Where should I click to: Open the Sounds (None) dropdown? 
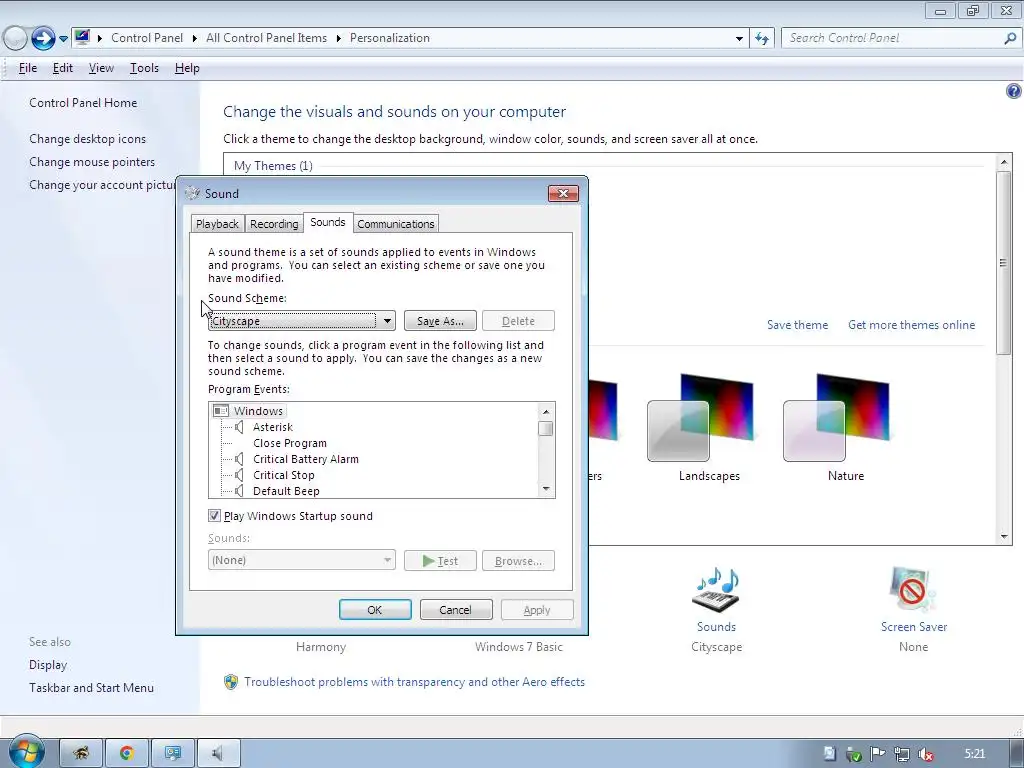302,560
